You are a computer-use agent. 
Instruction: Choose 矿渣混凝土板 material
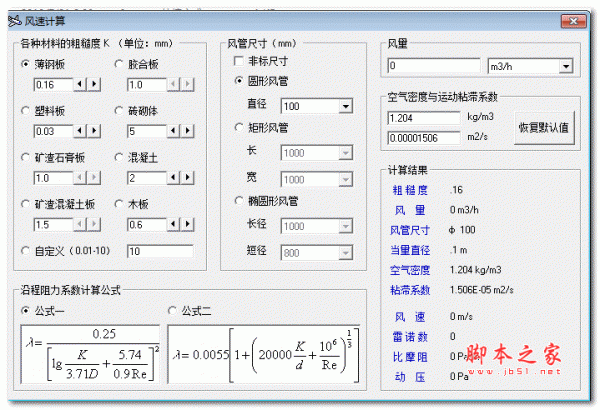[x=25, y=204]
